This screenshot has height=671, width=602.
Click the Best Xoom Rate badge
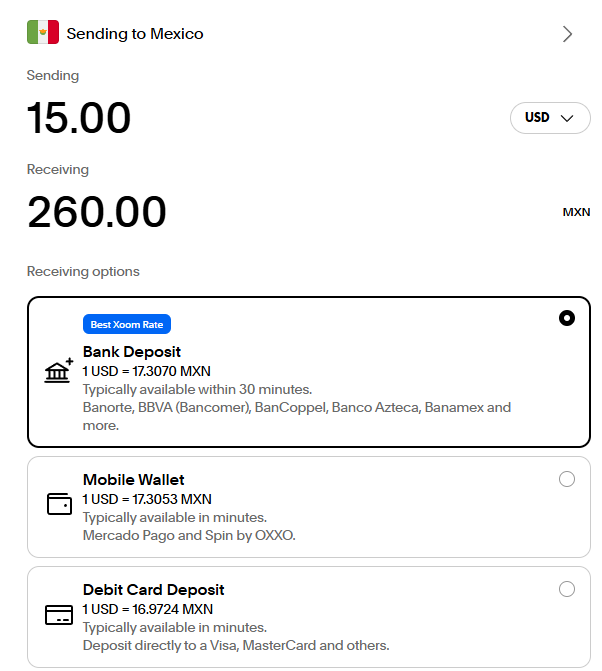[x=127, y=324]
